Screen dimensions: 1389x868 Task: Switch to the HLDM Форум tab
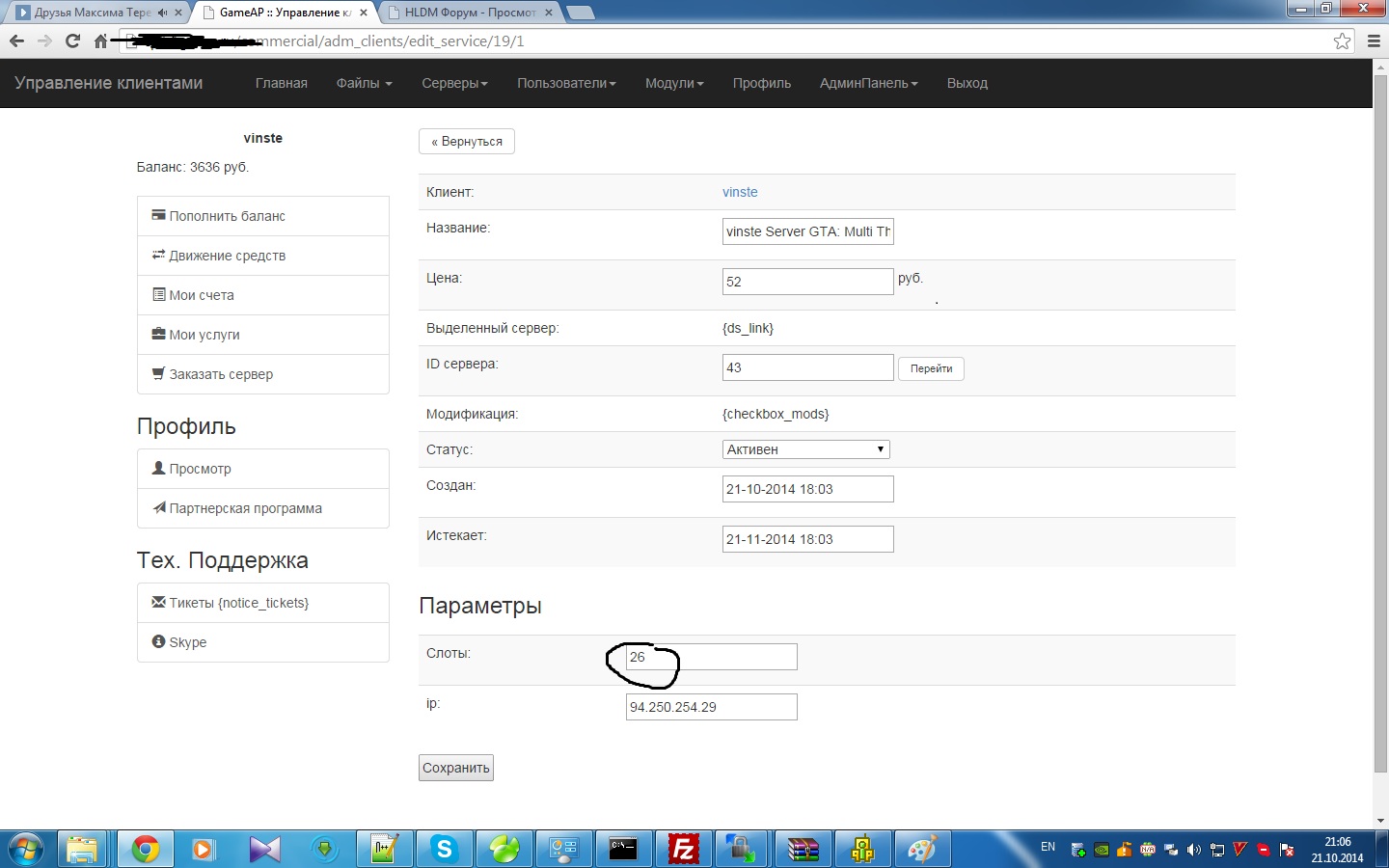(470, 13)
